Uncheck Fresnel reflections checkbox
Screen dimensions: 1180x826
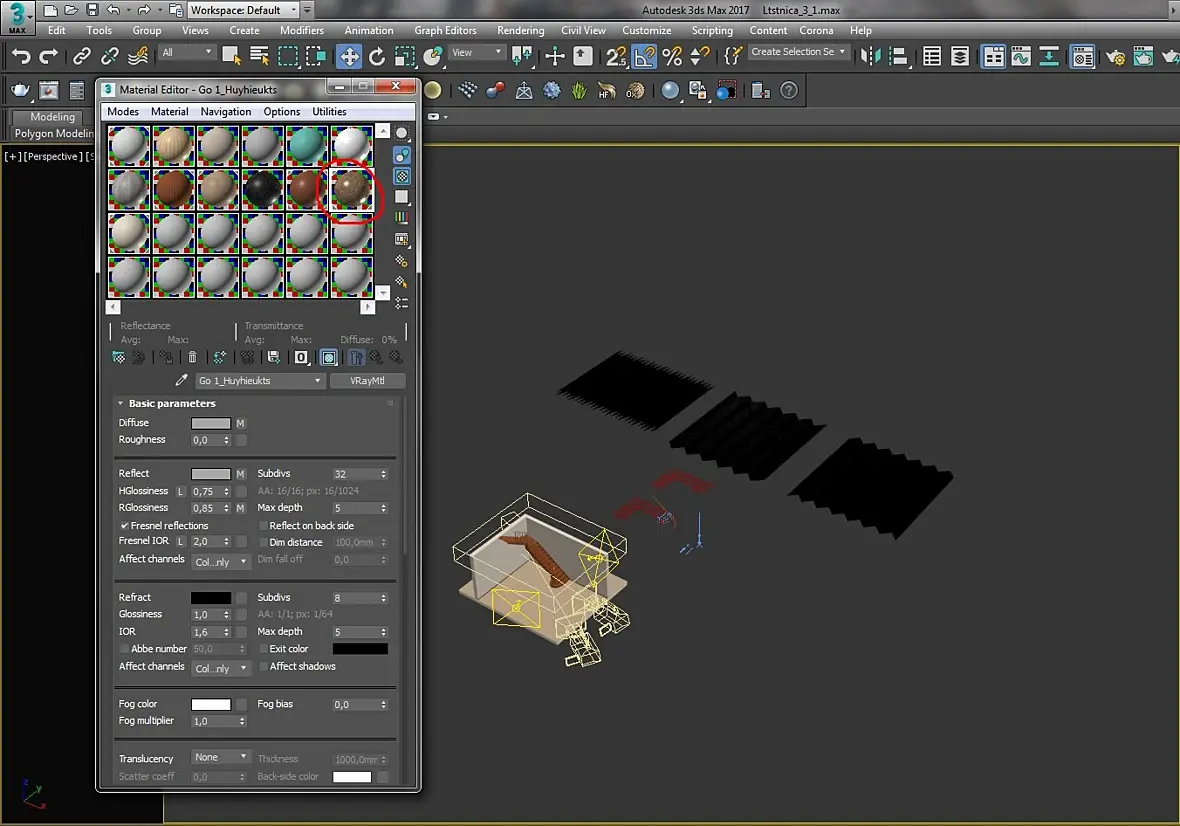125,526
